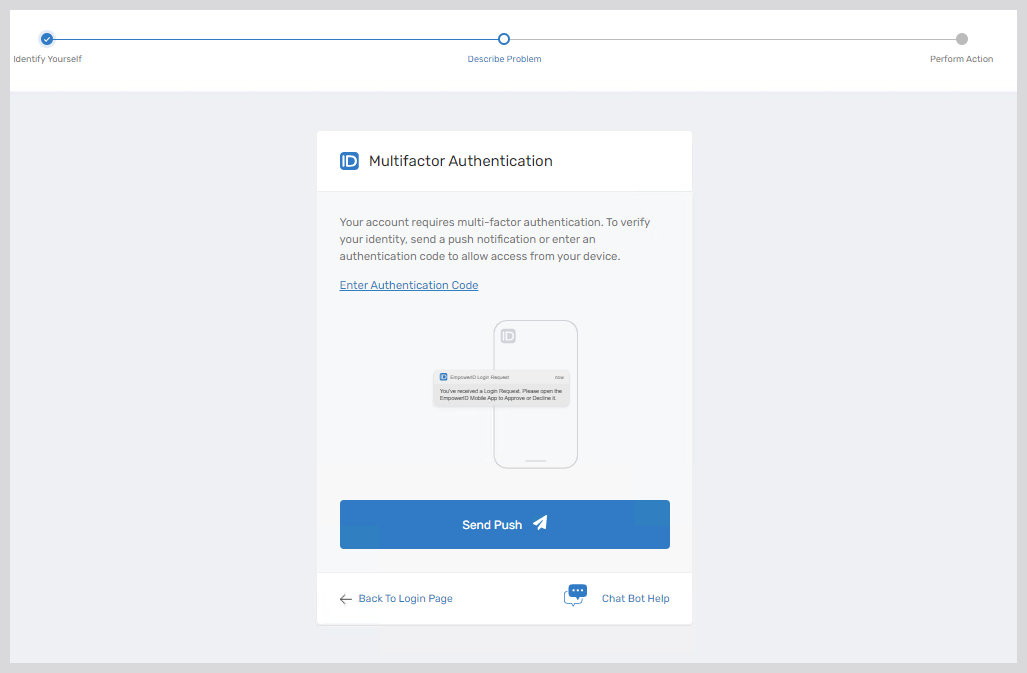This screenshot has height=673, width=1027.
Task: Select the Perform Action step label
Action: pos(961,58)
